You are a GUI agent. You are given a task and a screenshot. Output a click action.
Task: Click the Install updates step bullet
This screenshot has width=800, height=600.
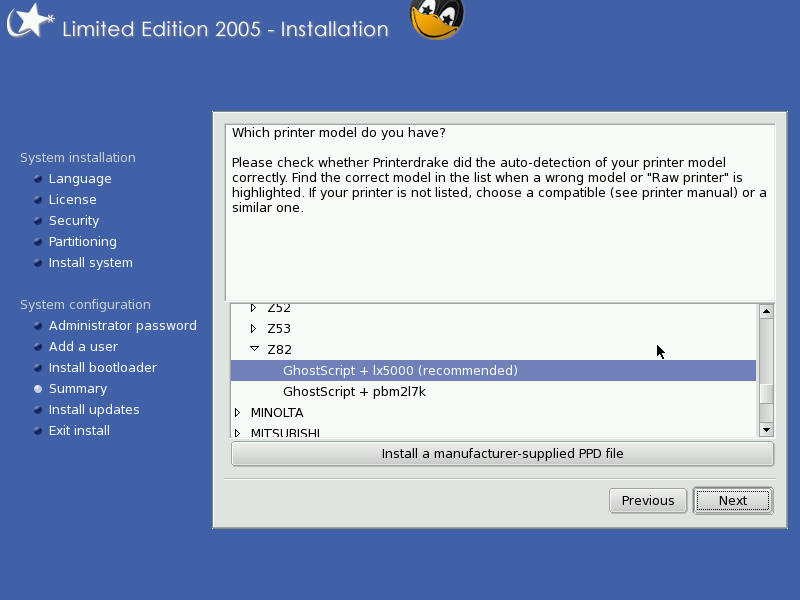(x=38, y=410)
